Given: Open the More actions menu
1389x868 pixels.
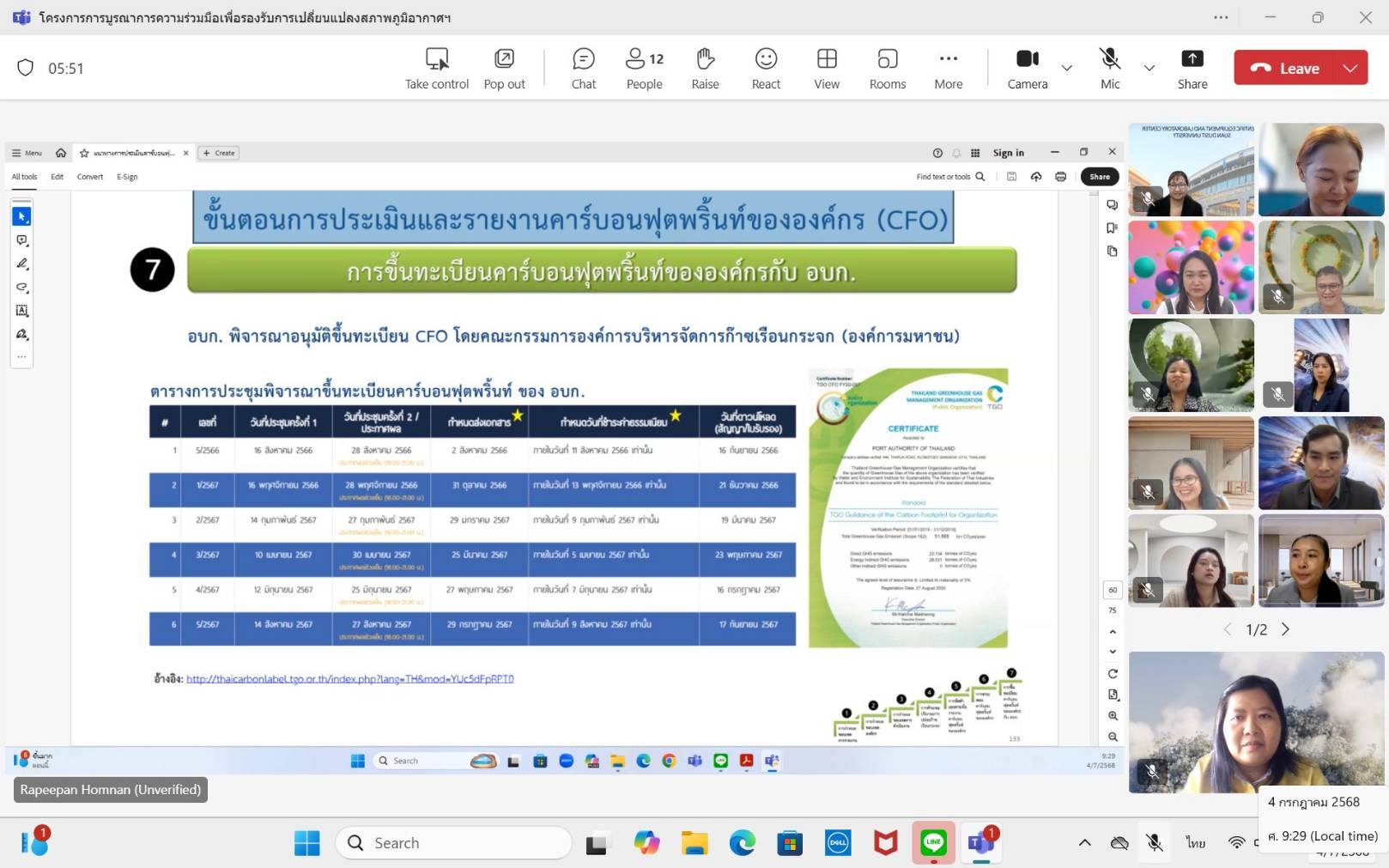Looking at the screenshot, I should [x=948, y=68].
